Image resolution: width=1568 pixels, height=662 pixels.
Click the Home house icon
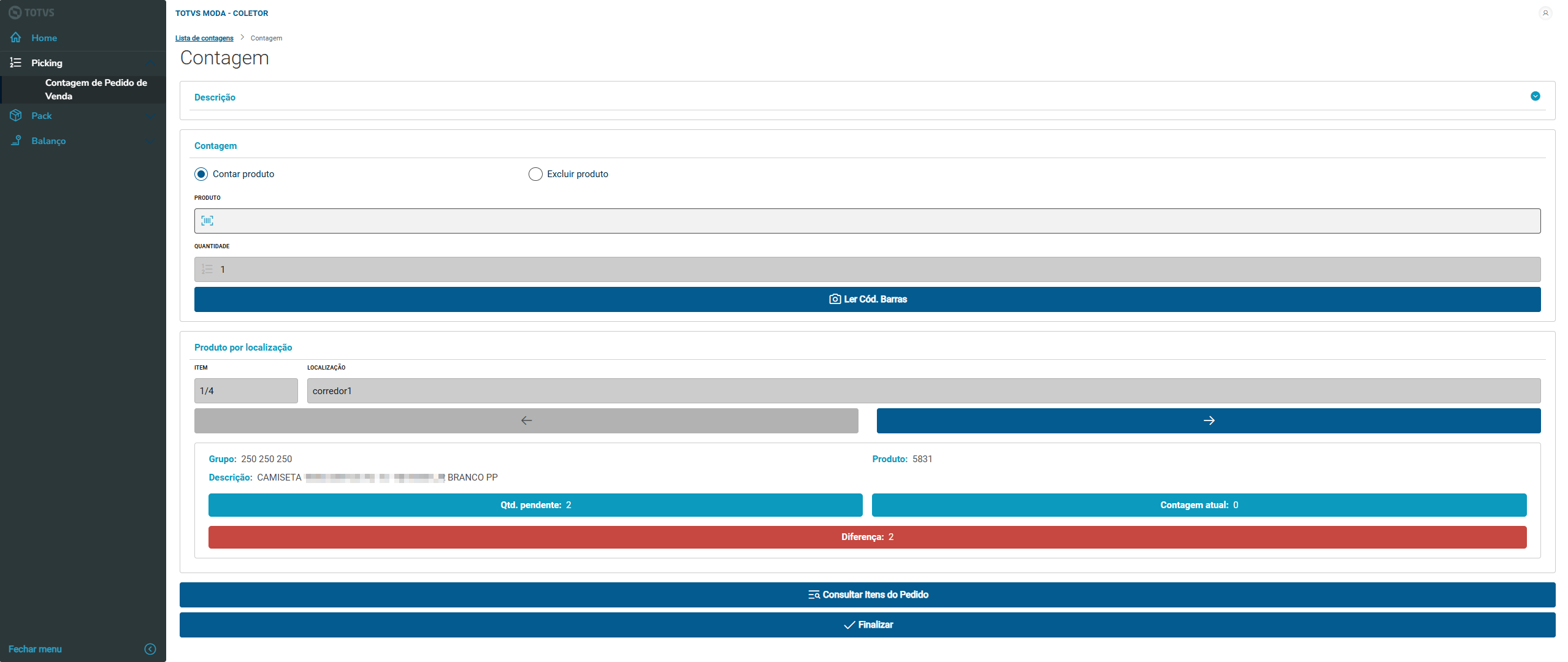point(16,37)
